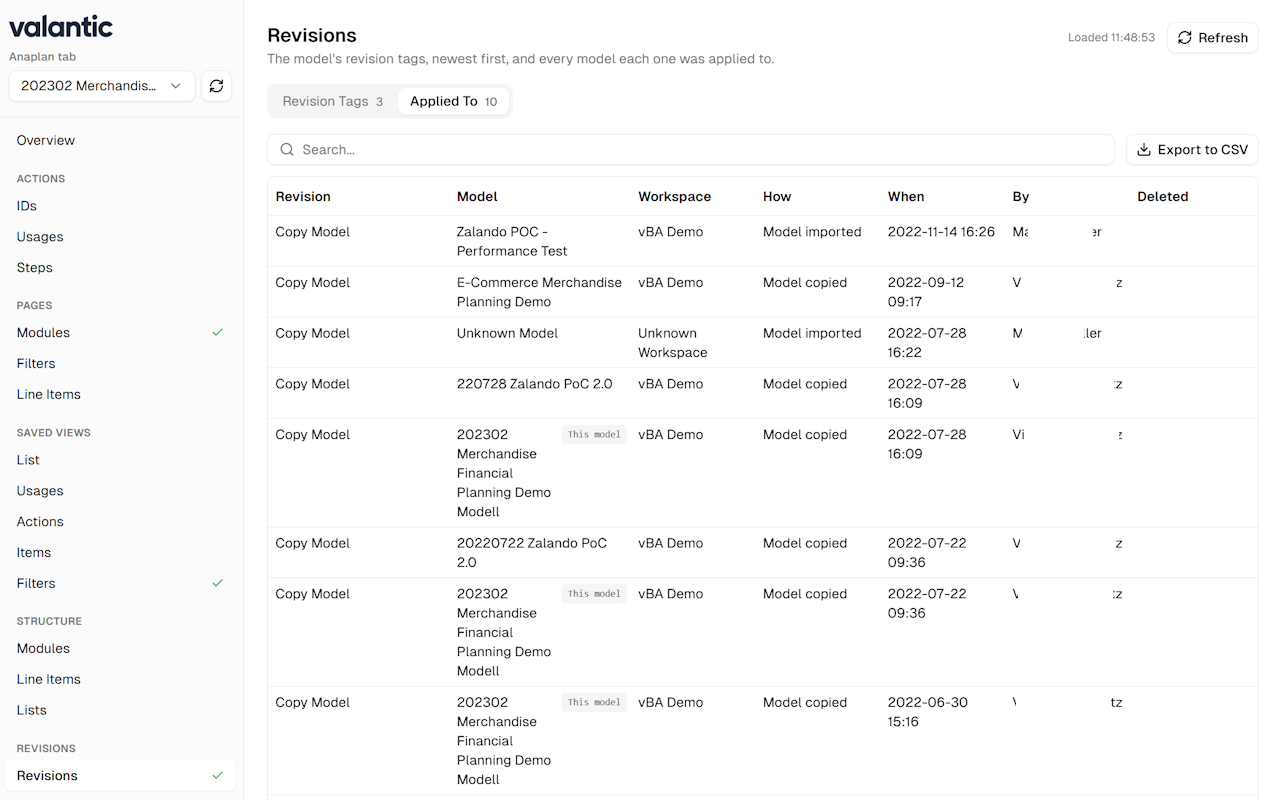Click the Deleted column header
The width and height of the screenshot is (1280, 800).
(1163, 197)
